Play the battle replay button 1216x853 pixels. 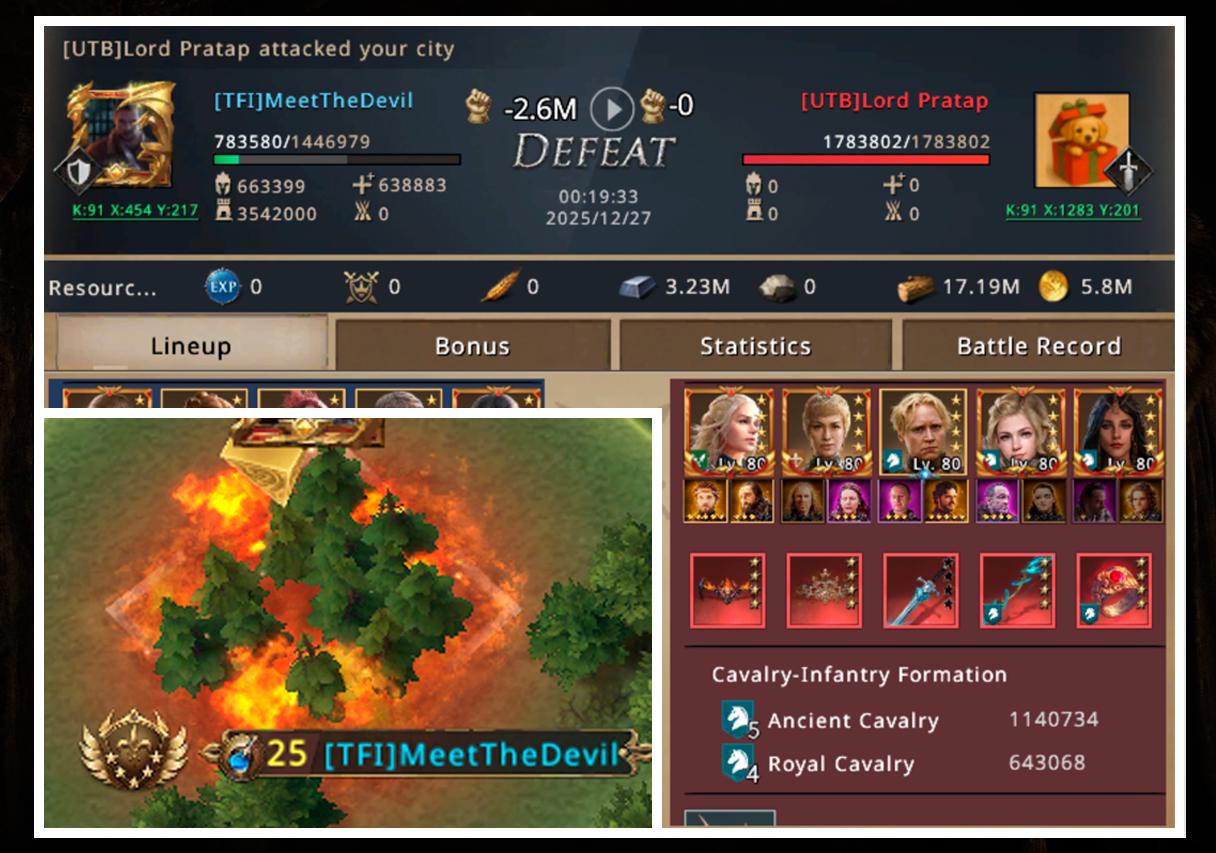click(612, 108)
